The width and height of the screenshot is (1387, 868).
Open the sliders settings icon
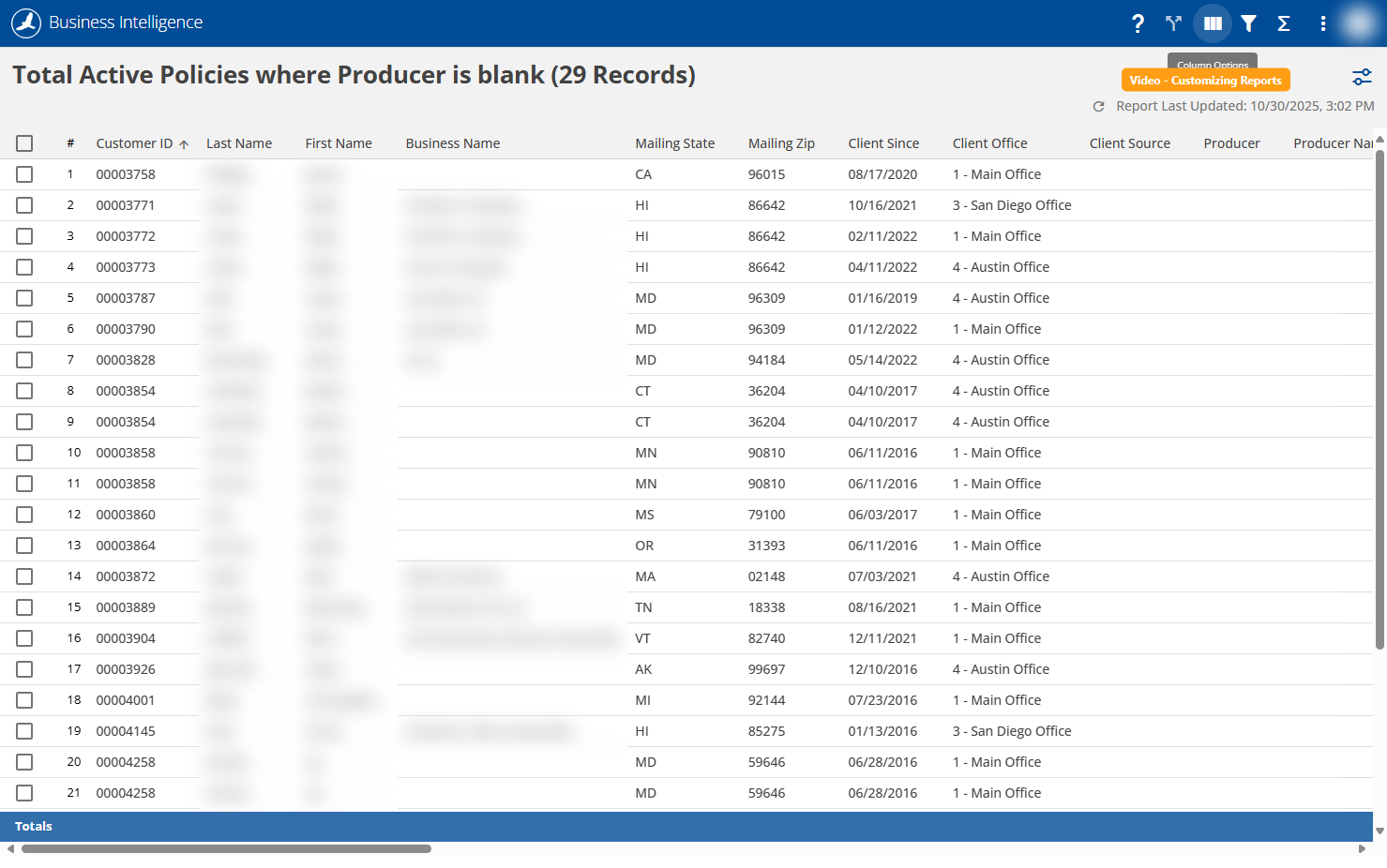click(x=1362, y=78)
